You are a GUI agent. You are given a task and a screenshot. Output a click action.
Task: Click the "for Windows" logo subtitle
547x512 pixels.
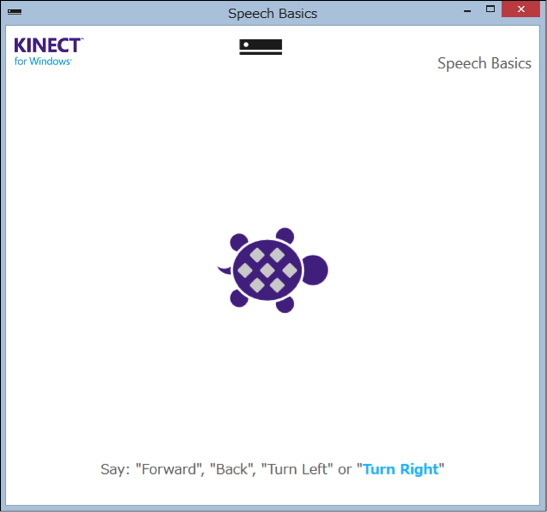[x=43, y=61]
